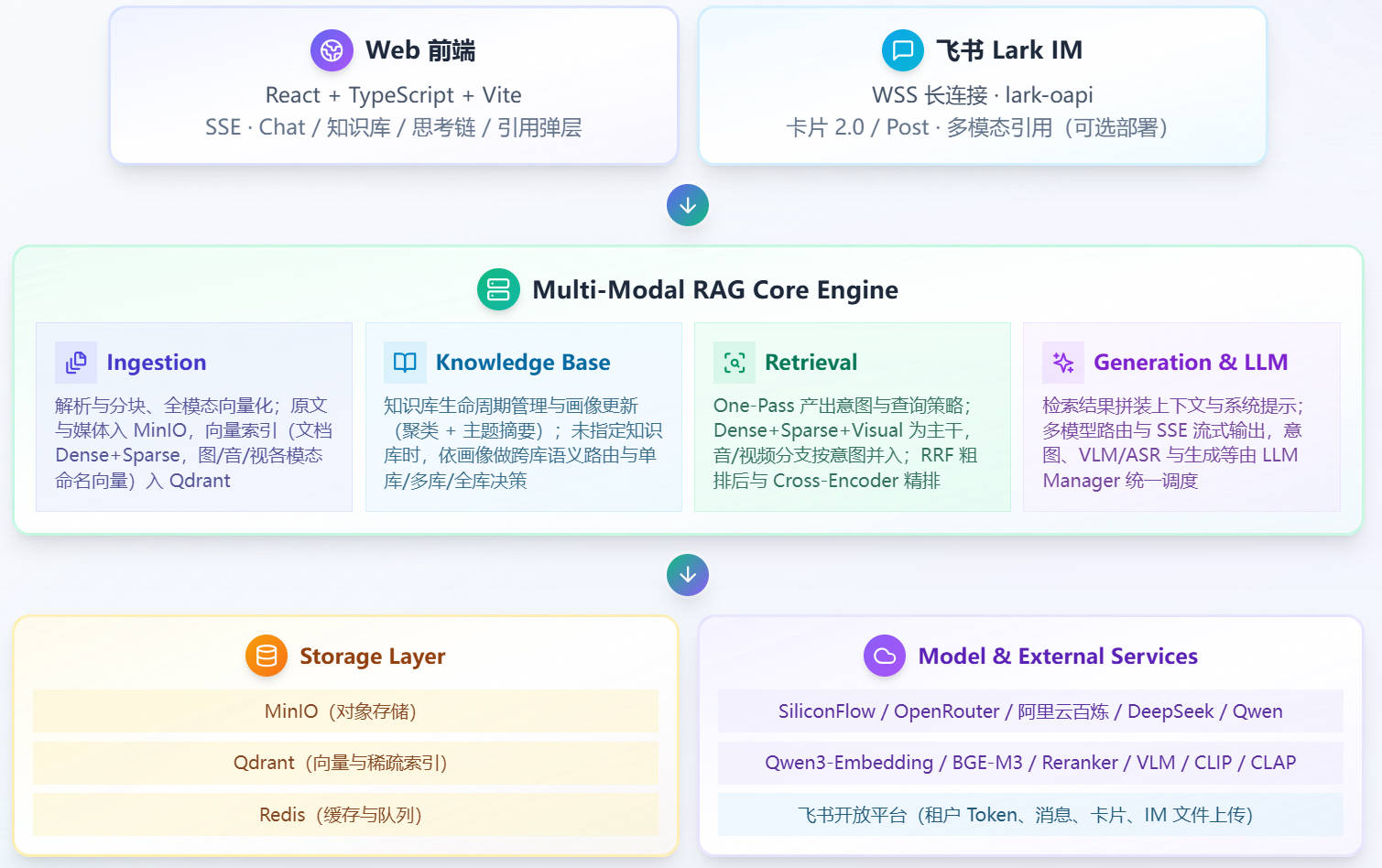Screen dimensions: 1382x868
Task: Select the 飞书开放平台 services row
Action: click(x=1030, y=815)
